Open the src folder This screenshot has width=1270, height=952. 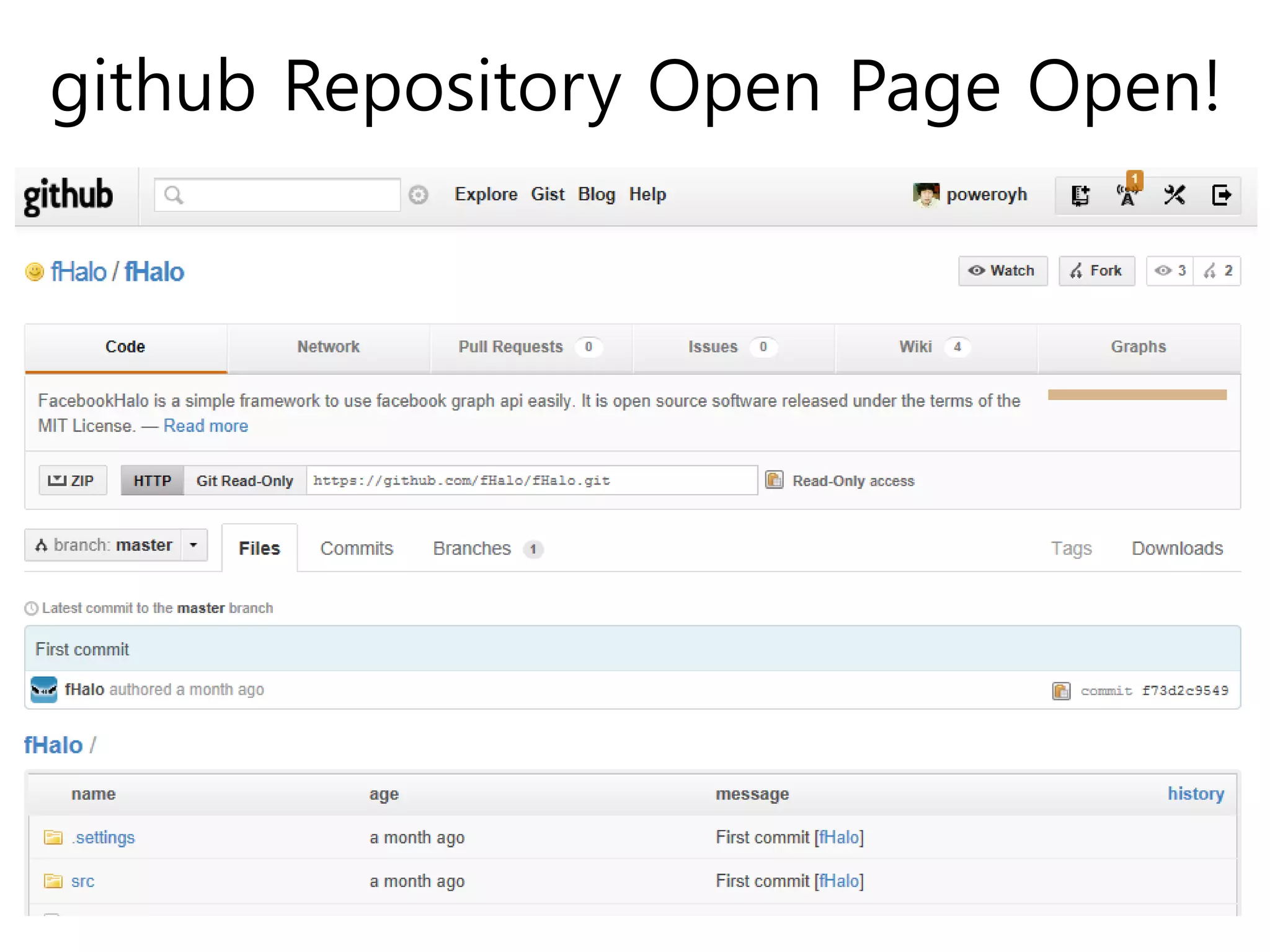[82, 881]
